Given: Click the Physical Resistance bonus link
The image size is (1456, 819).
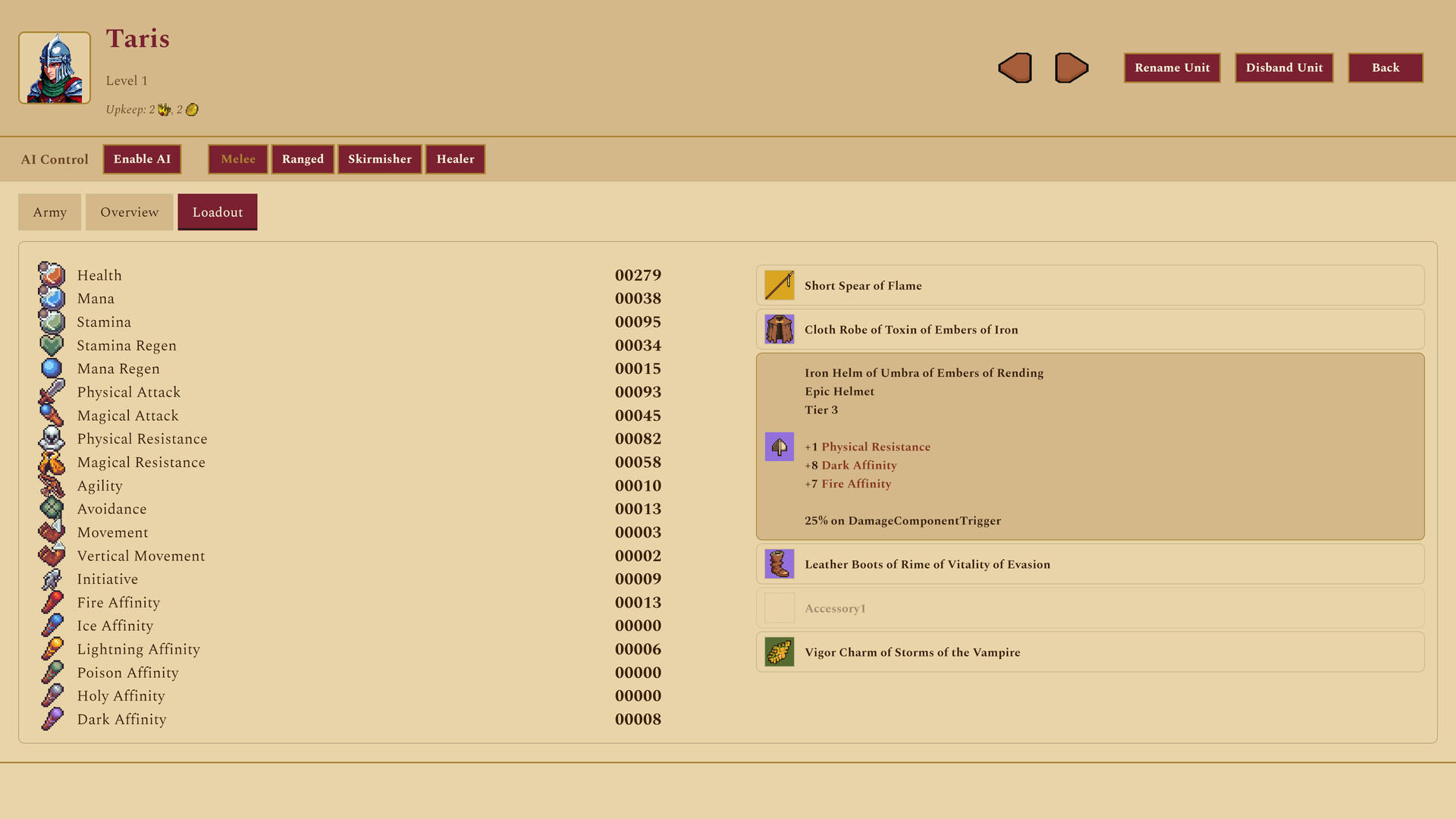Looking at the screenshot, I should pyautogui.click(x=876, y=447).
